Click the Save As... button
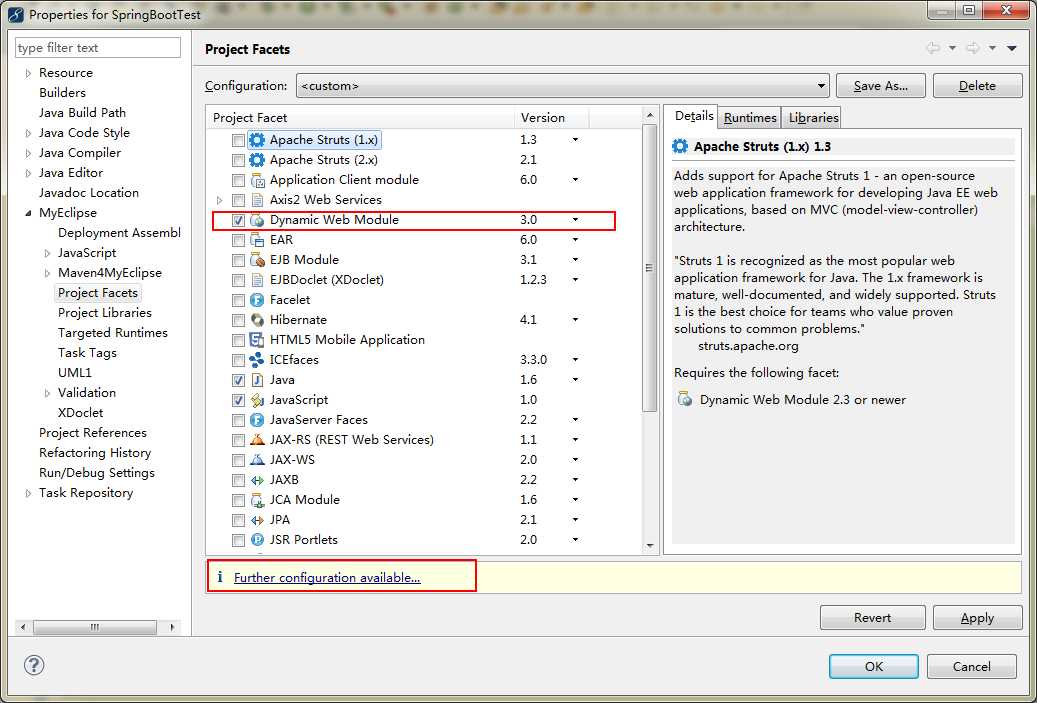 [x=880, y=86]
